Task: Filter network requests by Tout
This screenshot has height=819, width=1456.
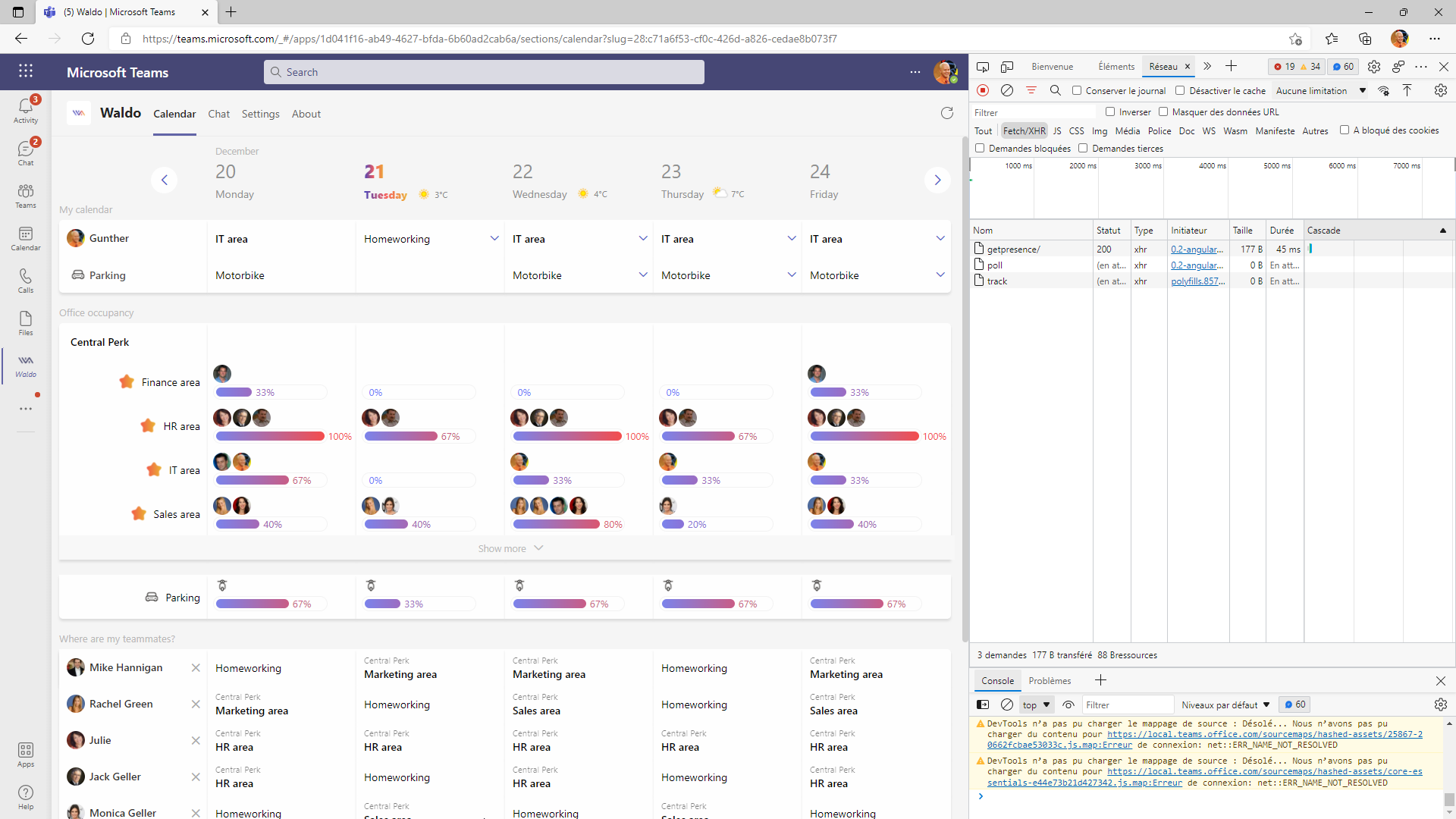Action: click(983, 130)
